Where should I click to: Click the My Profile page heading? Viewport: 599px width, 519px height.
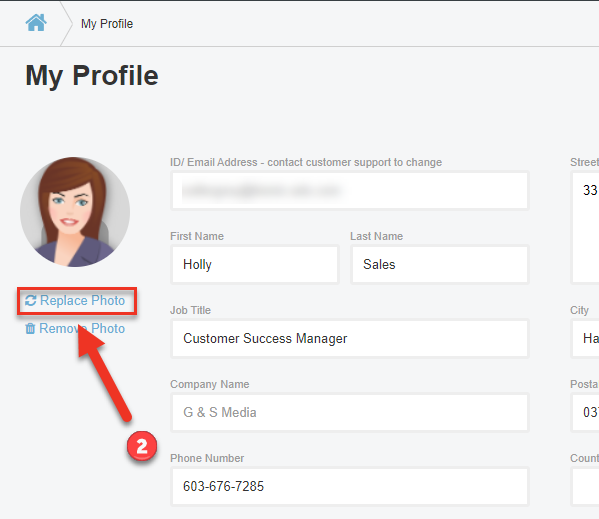coord(92,76)
